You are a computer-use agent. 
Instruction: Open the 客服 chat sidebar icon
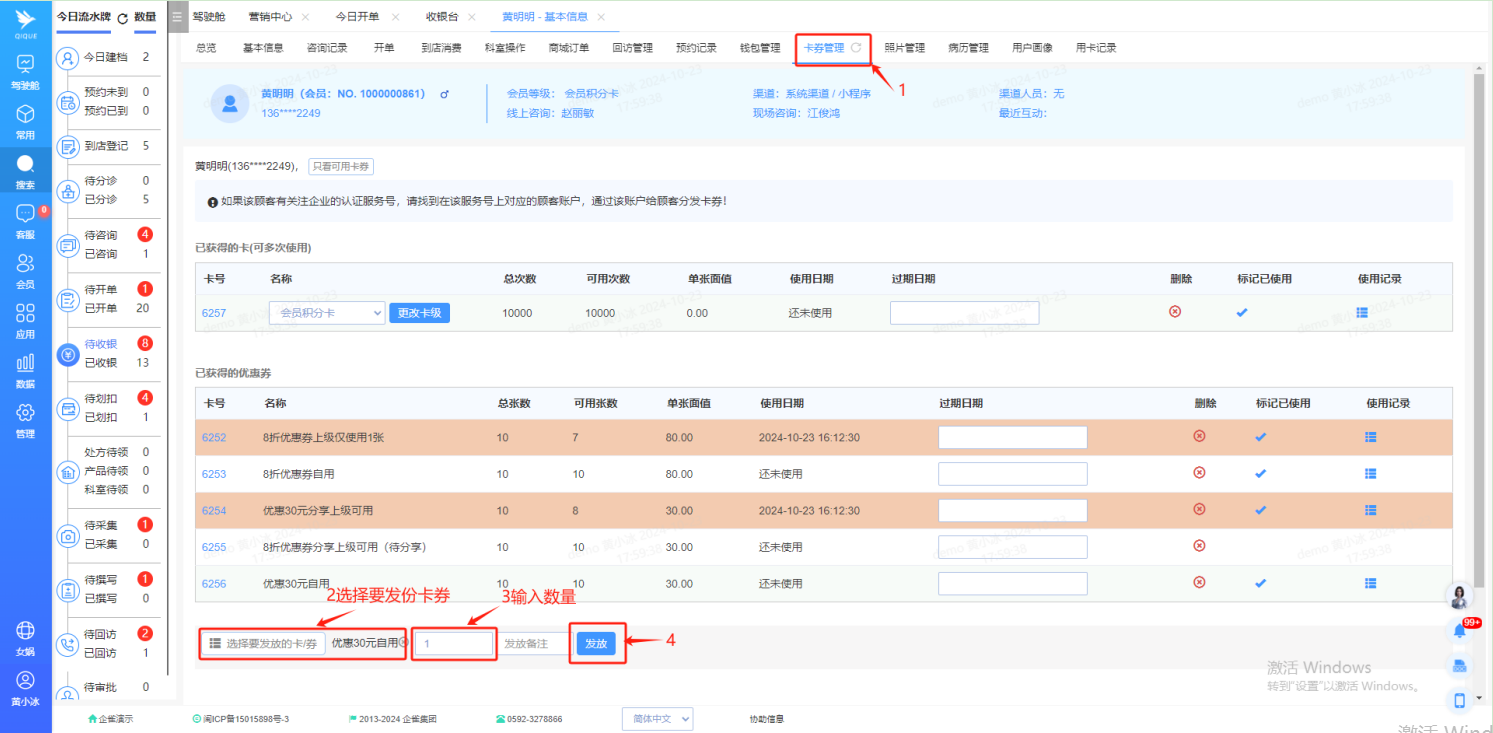coord(25,220)
